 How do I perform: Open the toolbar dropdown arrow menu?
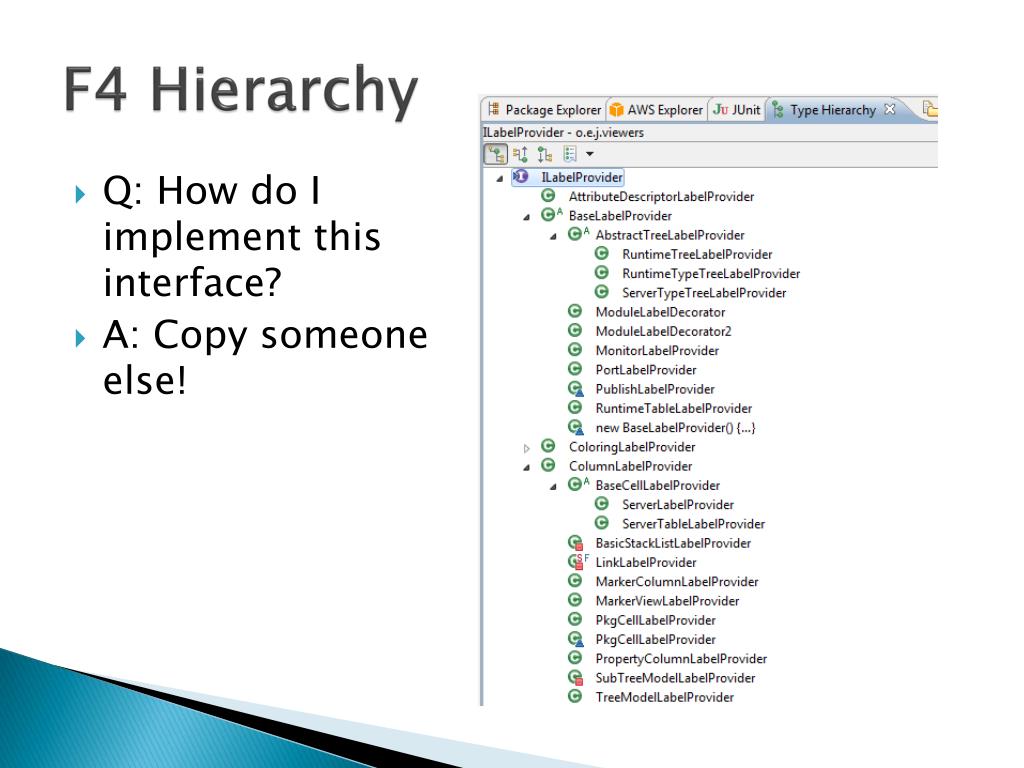[x=590, y=154]
